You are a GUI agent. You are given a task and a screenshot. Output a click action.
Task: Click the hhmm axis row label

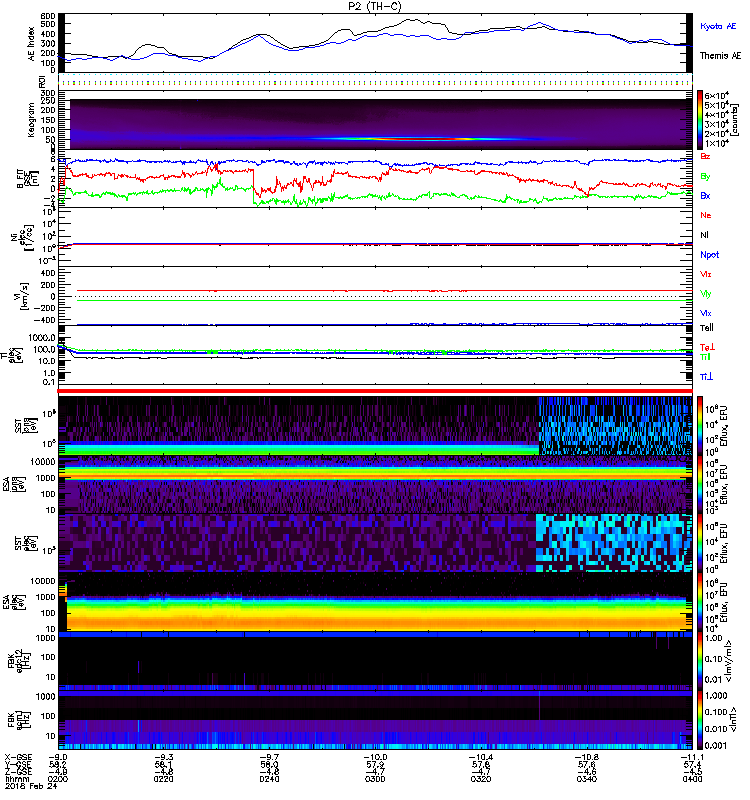pos(15,779)
